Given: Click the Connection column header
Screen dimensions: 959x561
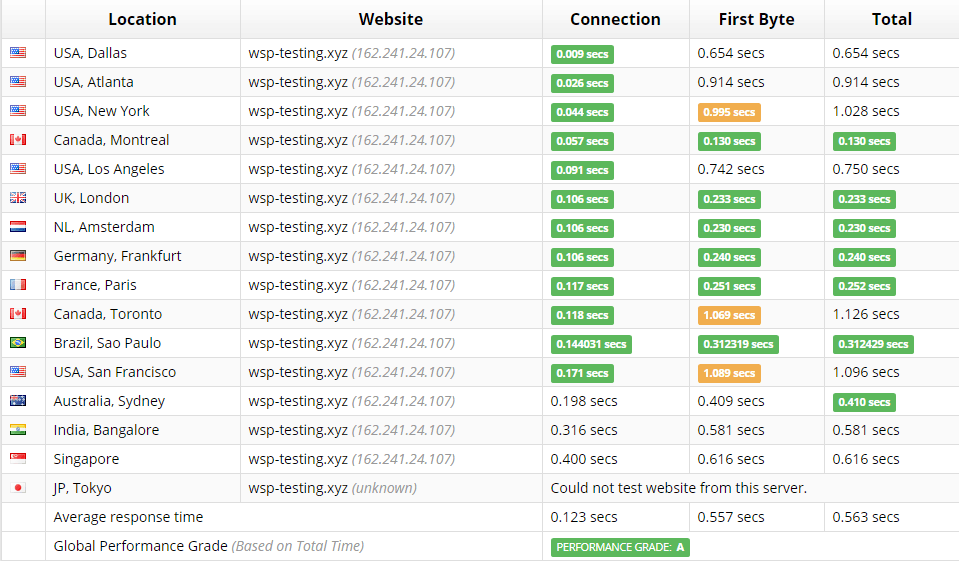Looking at the screenshot, I should [x=615, y=19].
